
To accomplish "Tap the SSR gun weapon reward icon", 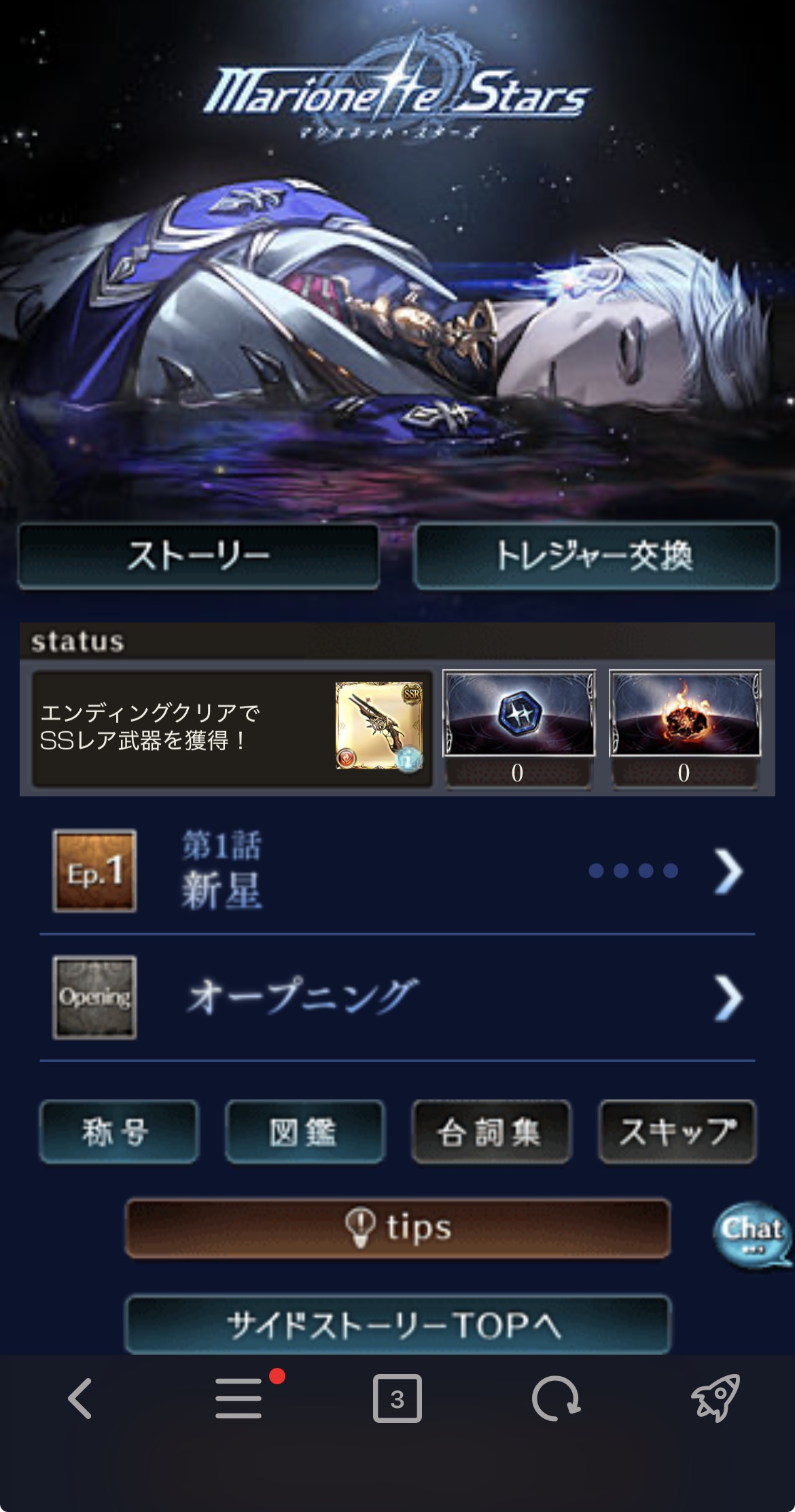I will coord(379,726).
